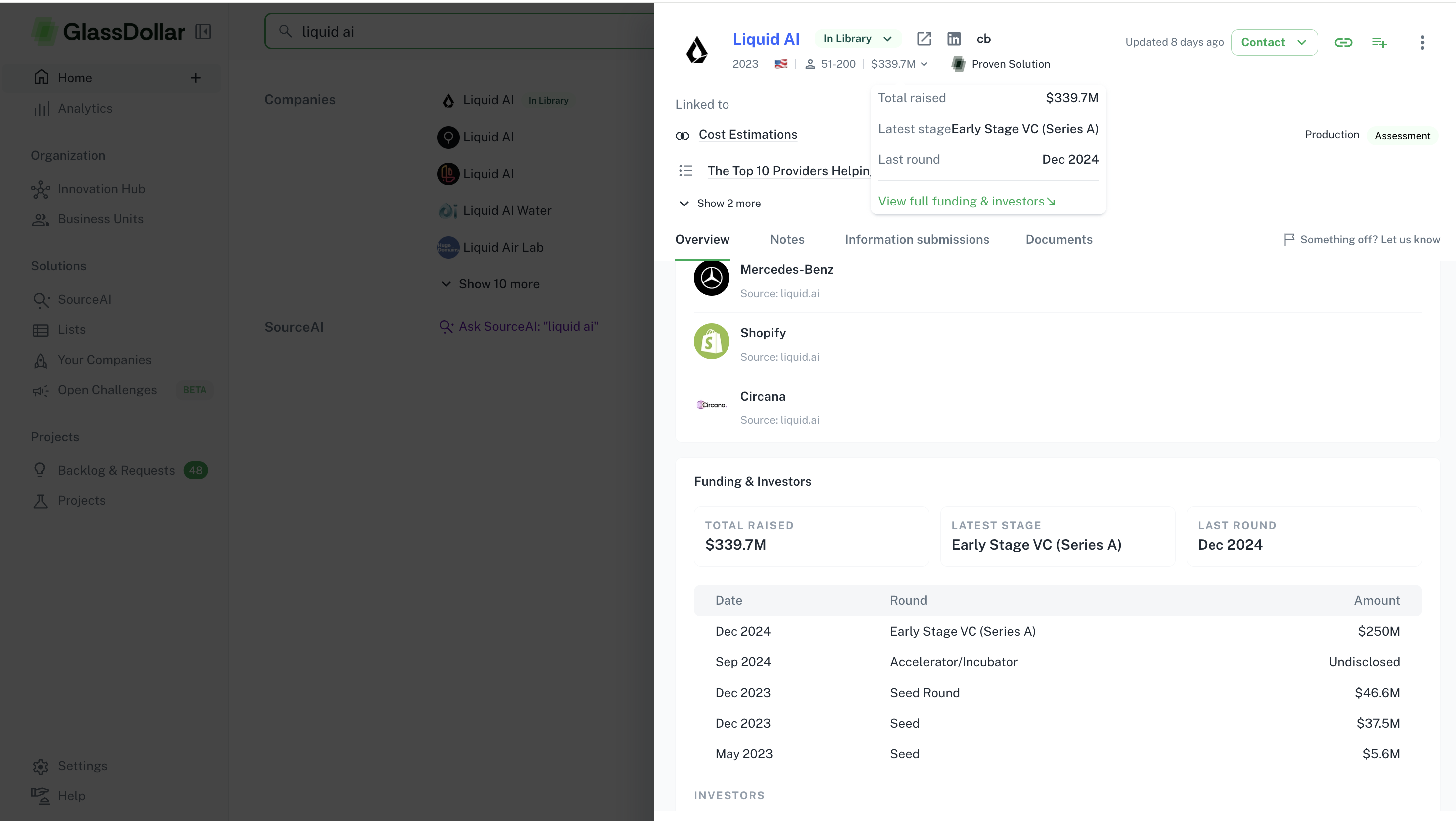Click the Mercedes-Benz logo
This screenshot has height=821, width=1456.
tap(711, 278)
